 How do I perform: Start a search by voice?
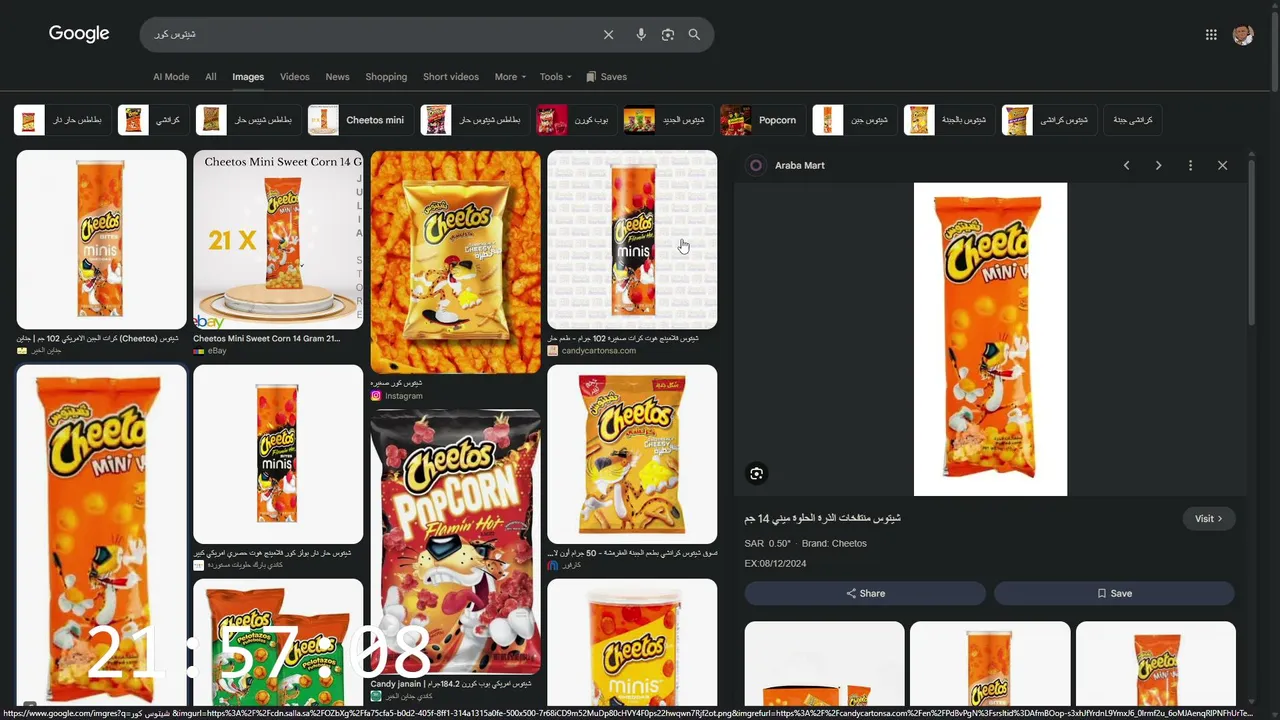[x=641, y=35]
